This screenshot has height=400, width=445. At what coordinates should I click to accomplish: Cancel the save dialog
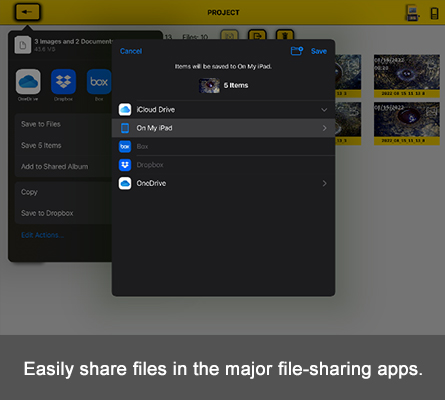131,51
